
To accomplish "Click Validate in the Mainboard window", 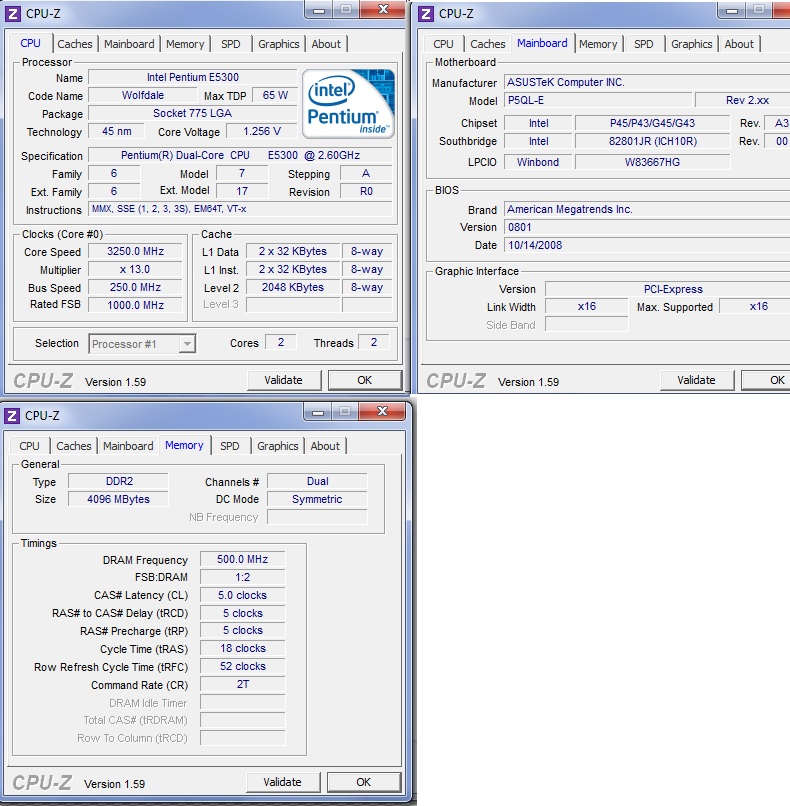I will 696,380.
